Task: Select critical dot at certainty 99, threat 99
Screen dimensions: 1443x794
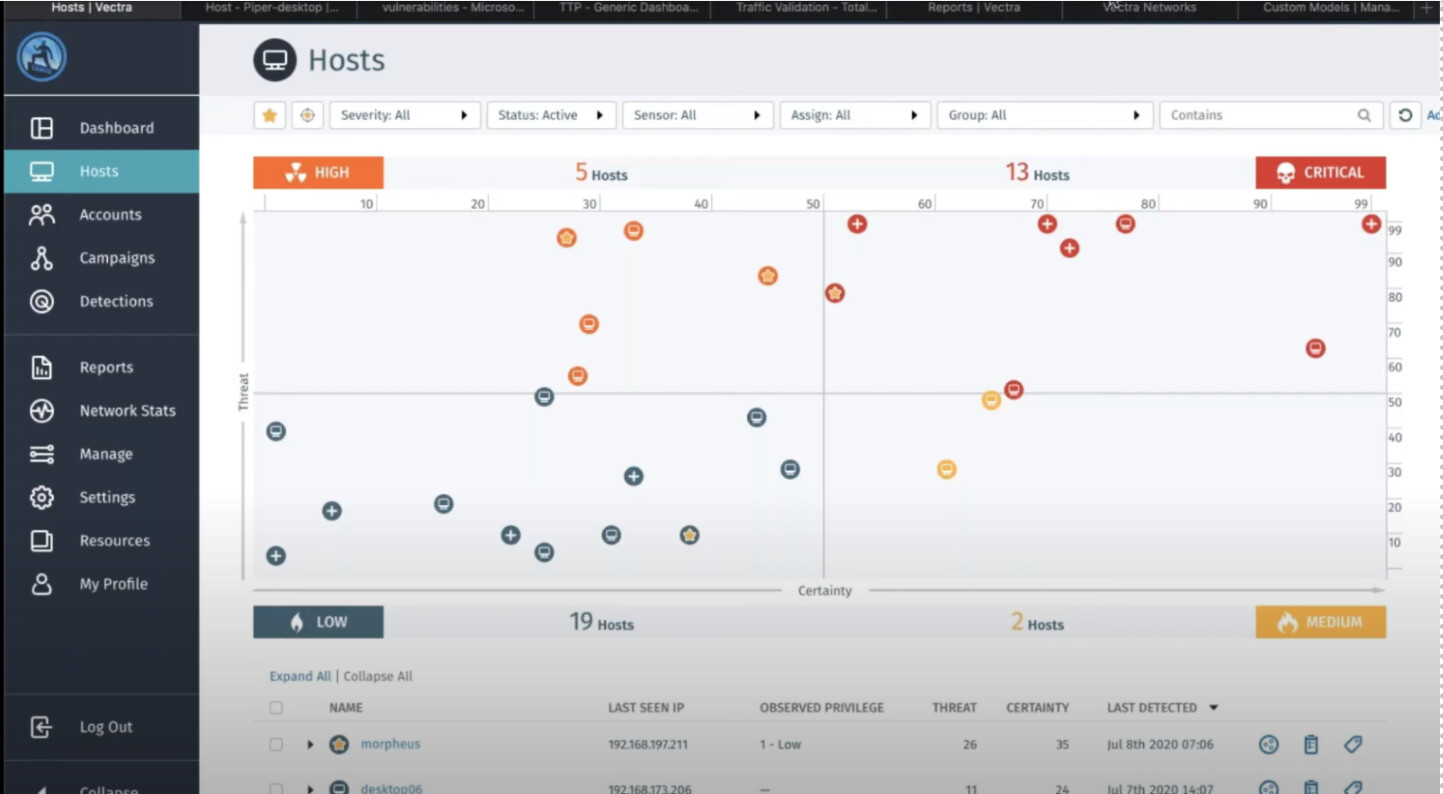Action: [1371, 224]
